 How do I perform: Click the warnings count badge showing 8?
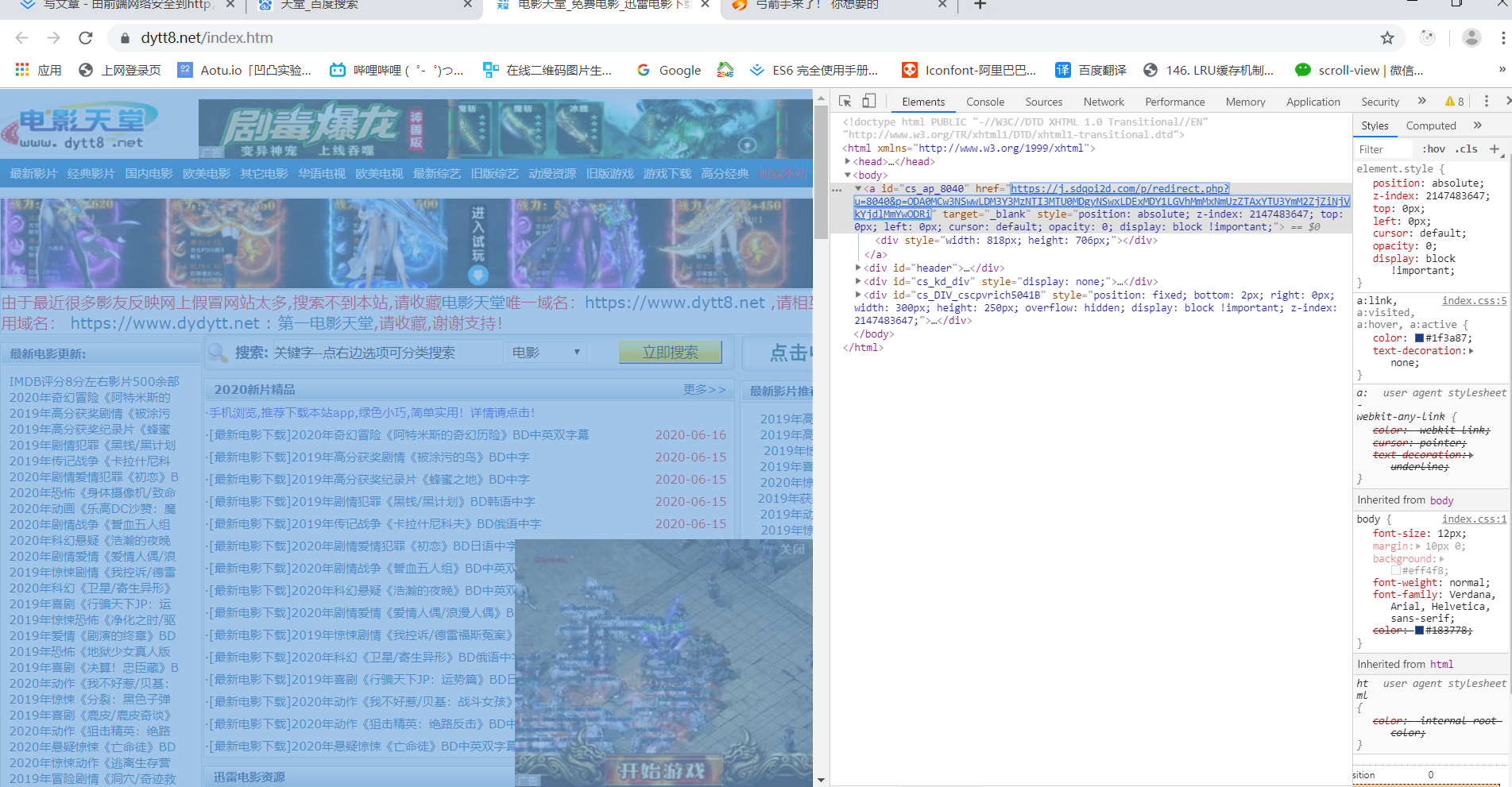pyautogui.click(x=1455, y=102)
